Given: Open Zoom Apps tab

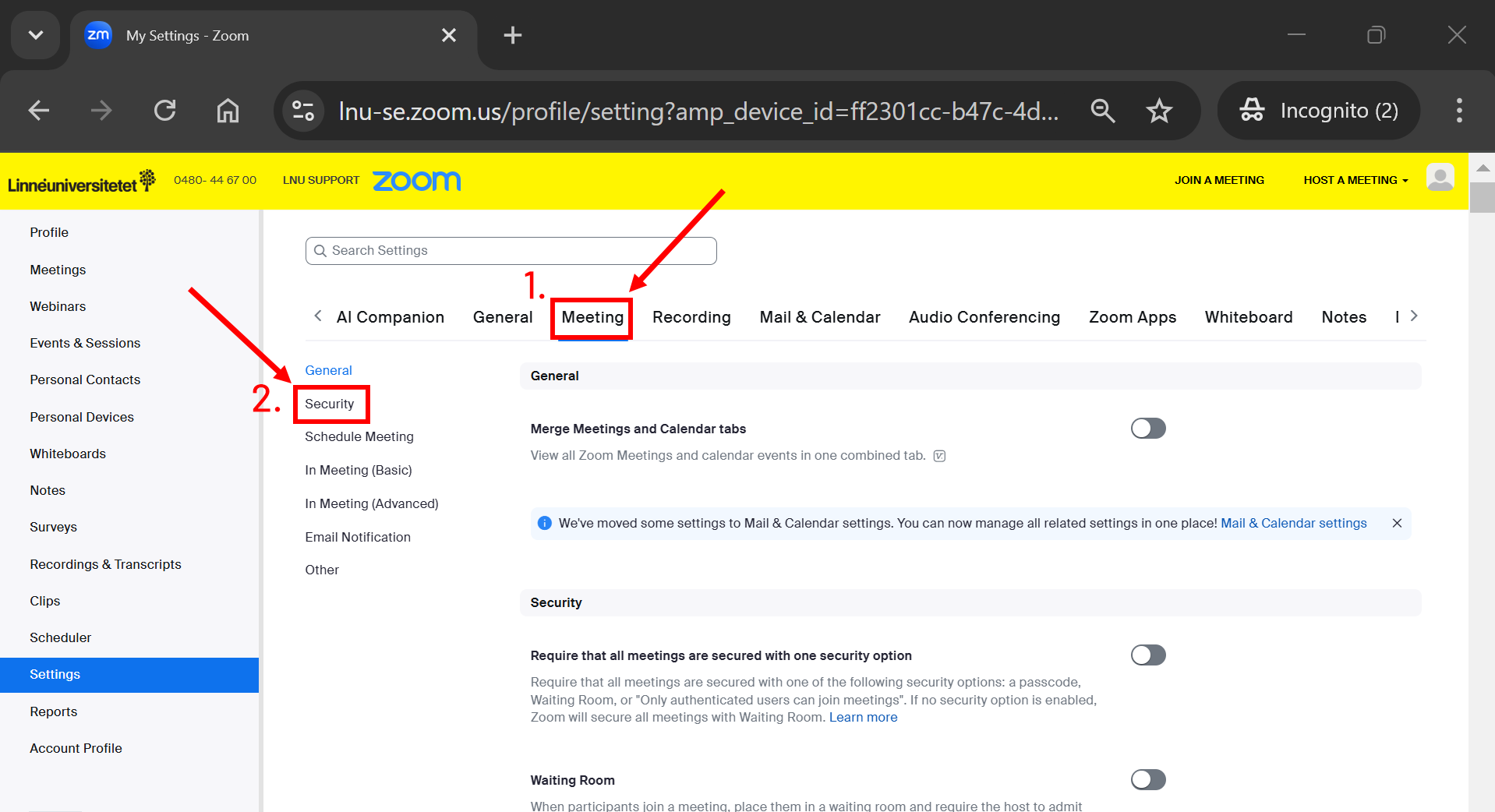Looking at the screenshot, I should 1133,317.
